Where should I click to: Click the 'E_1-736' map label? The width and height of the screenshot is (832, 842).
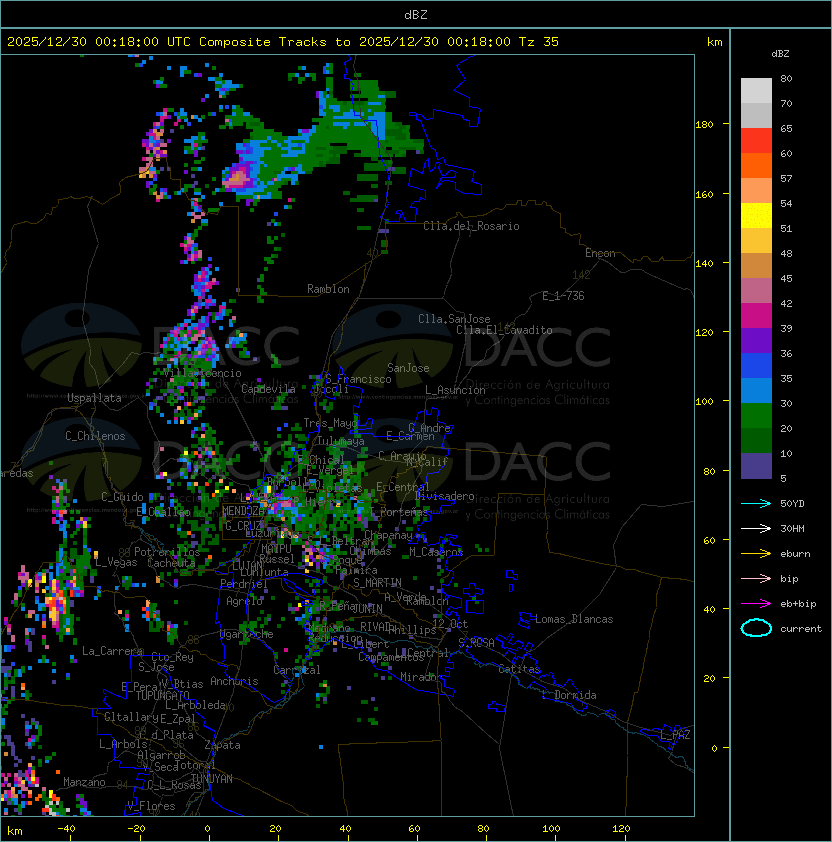click(x=563, y=296)
